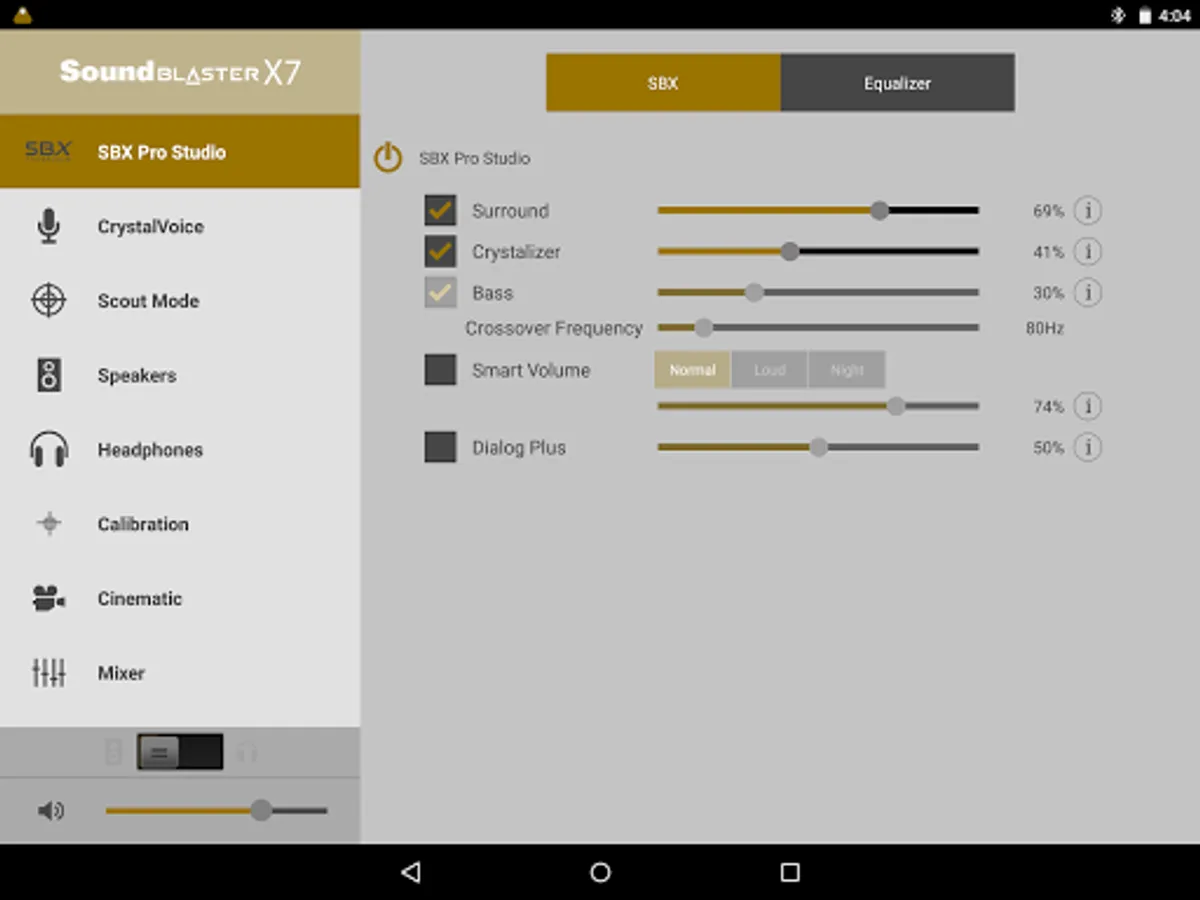Select Night smart volume mode
The image size is (1200, 900).
[847, 370]
